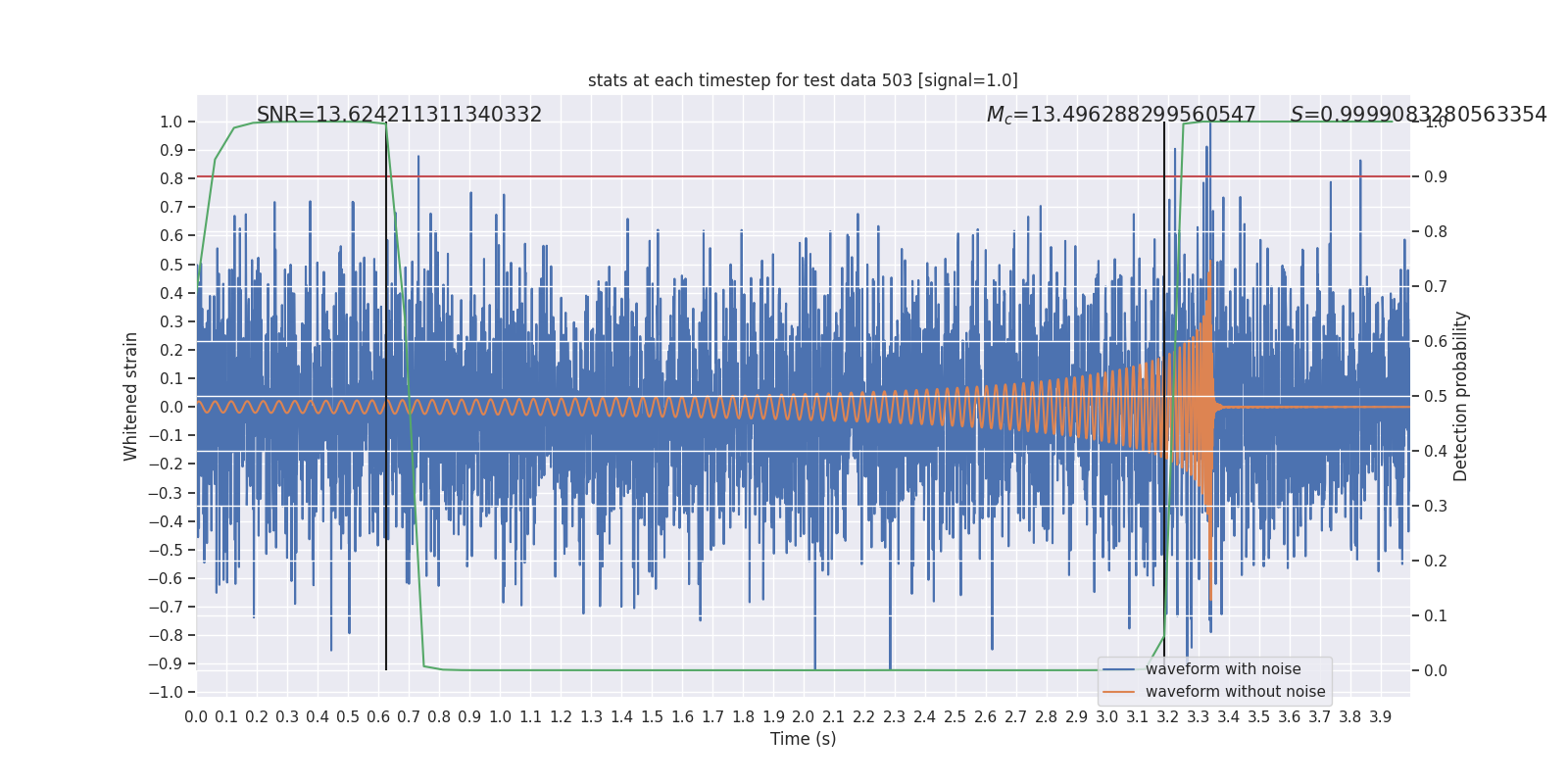Click the plot title mentioning test data 503
Image resolution: width=1568 pixels, height=784 pixels.
[x=803, y=80]
